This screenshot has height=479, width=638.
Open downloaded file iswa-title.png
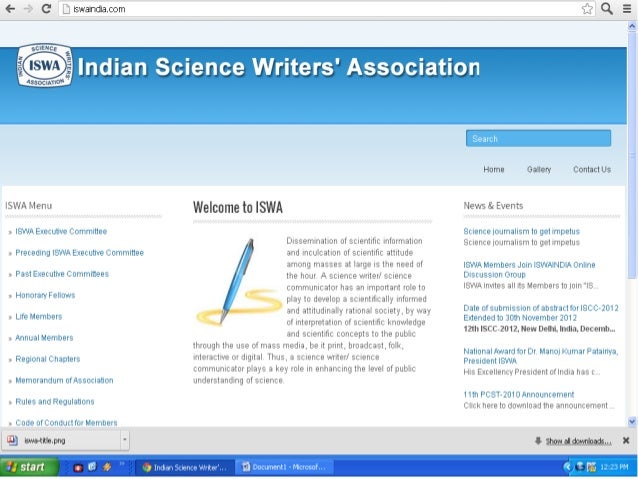[62, 440]
